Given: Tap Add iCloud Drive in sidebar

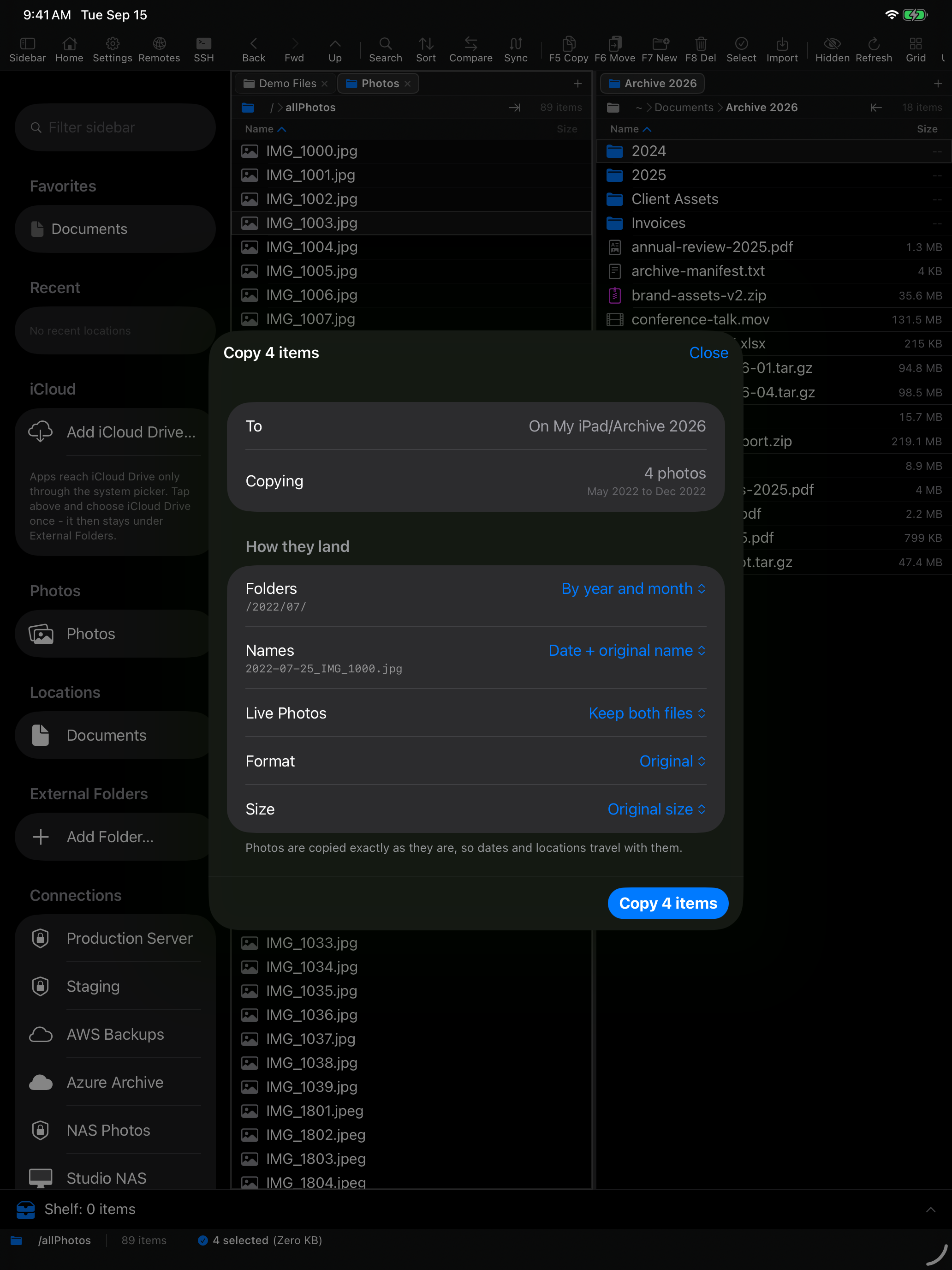Looking at the screenshot, I should pos(115,432).
